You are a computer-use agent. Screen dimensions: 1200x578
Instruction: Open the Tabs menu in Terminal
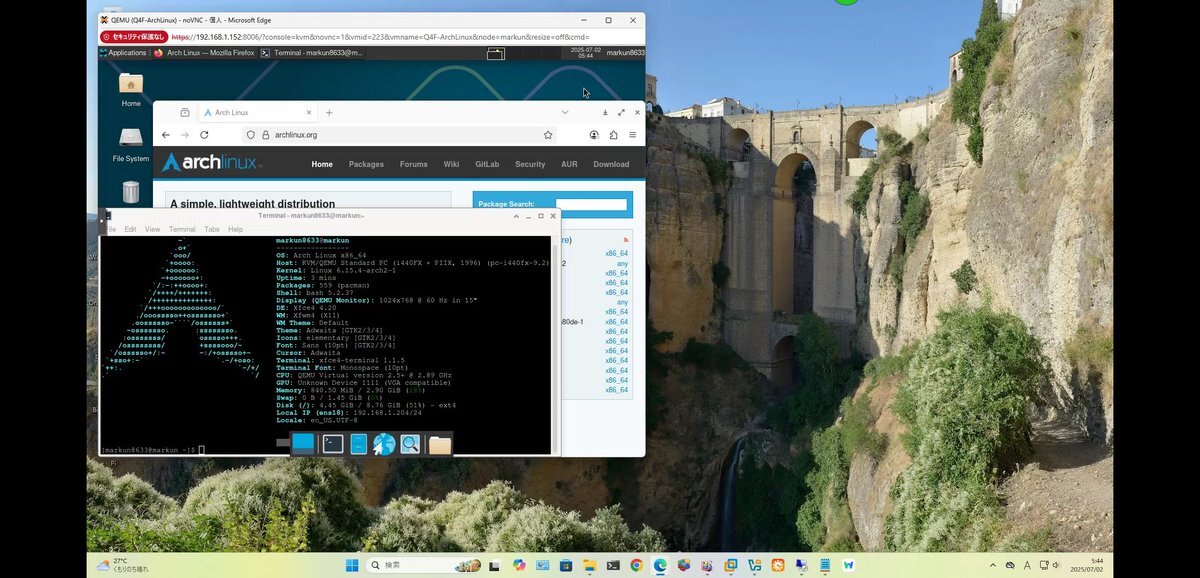(212, 229)
